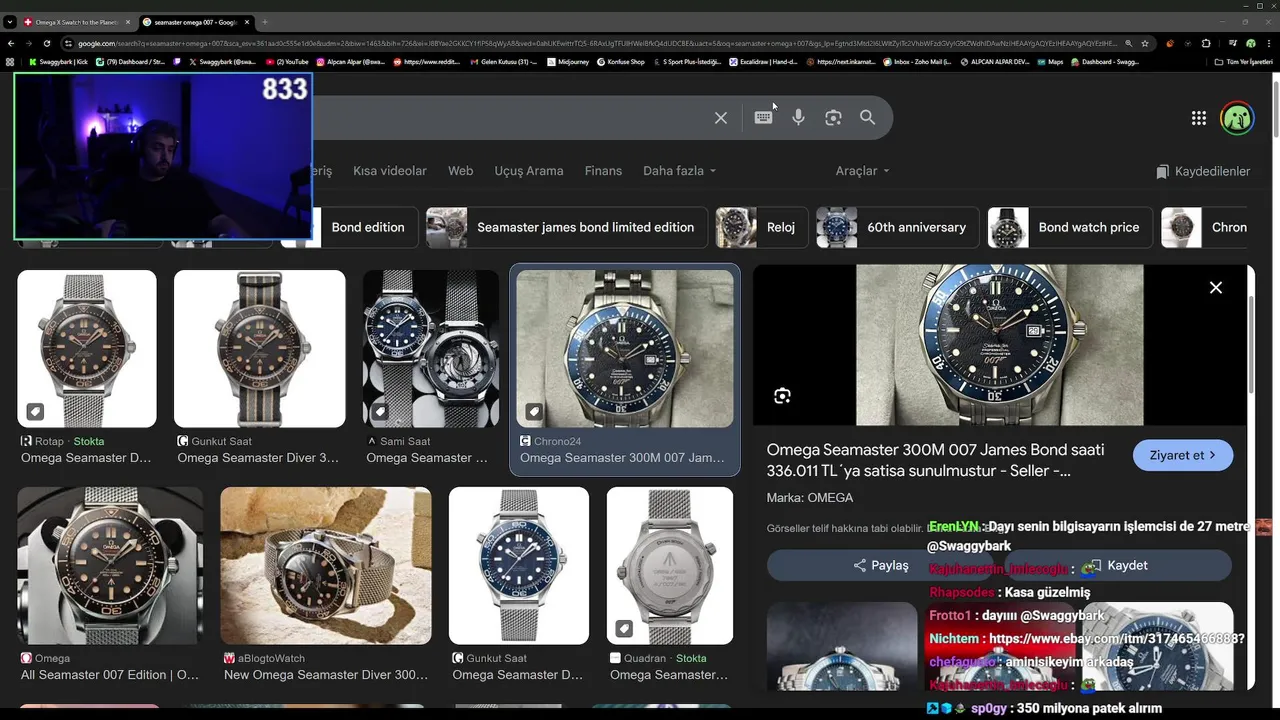This screenshot has height=720, width=1280.
Task: Open the page zoom magnifier in the address bar
Action: [1128, 44]
